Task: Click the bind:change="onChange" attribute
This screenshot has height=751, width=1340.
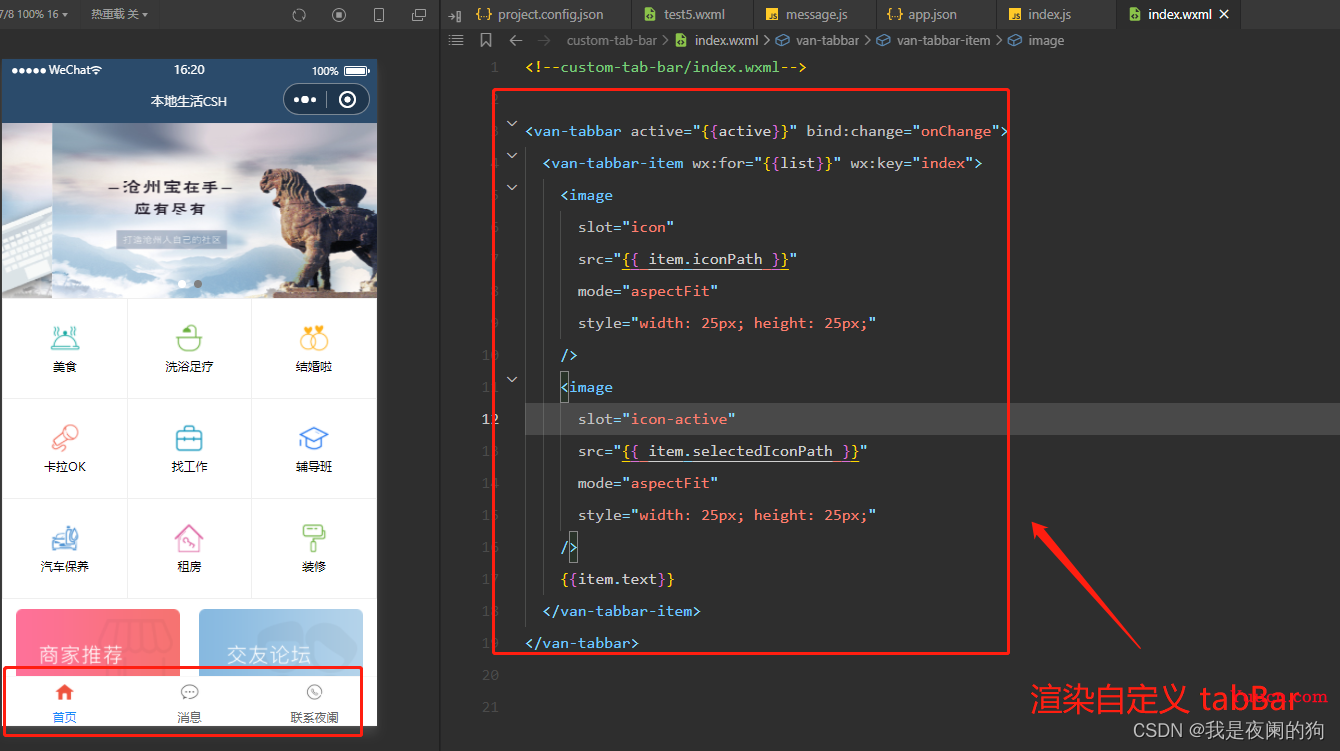Action: (x=902, y=131)
